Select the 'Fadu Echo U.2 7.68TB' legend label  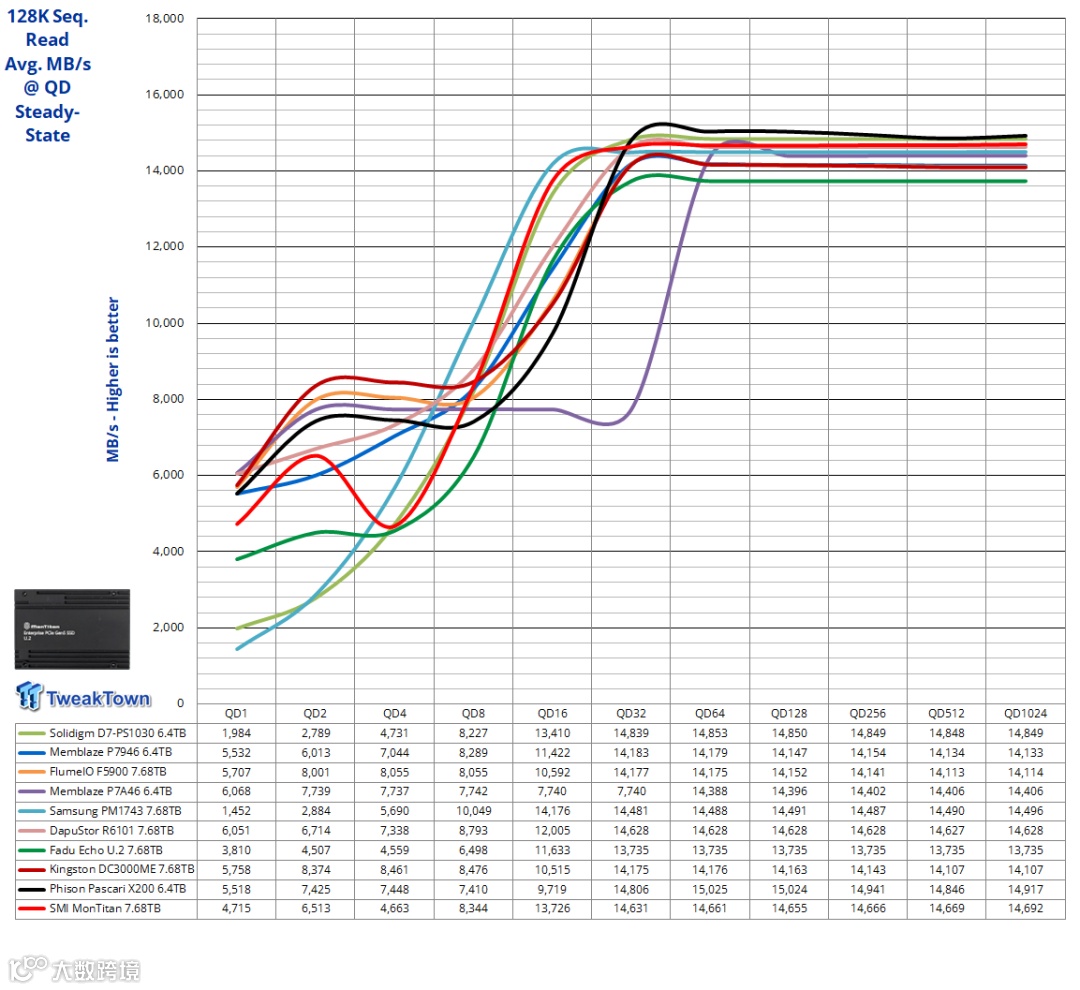click(x=106, y=850)
